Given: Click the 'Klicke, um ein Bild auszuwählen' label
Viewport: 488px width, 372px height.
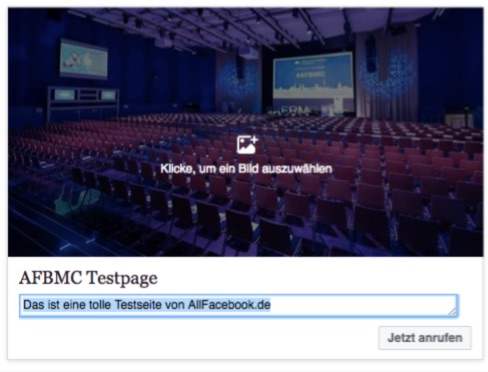Looking at the screenshot, I should (x=246, y=169).
